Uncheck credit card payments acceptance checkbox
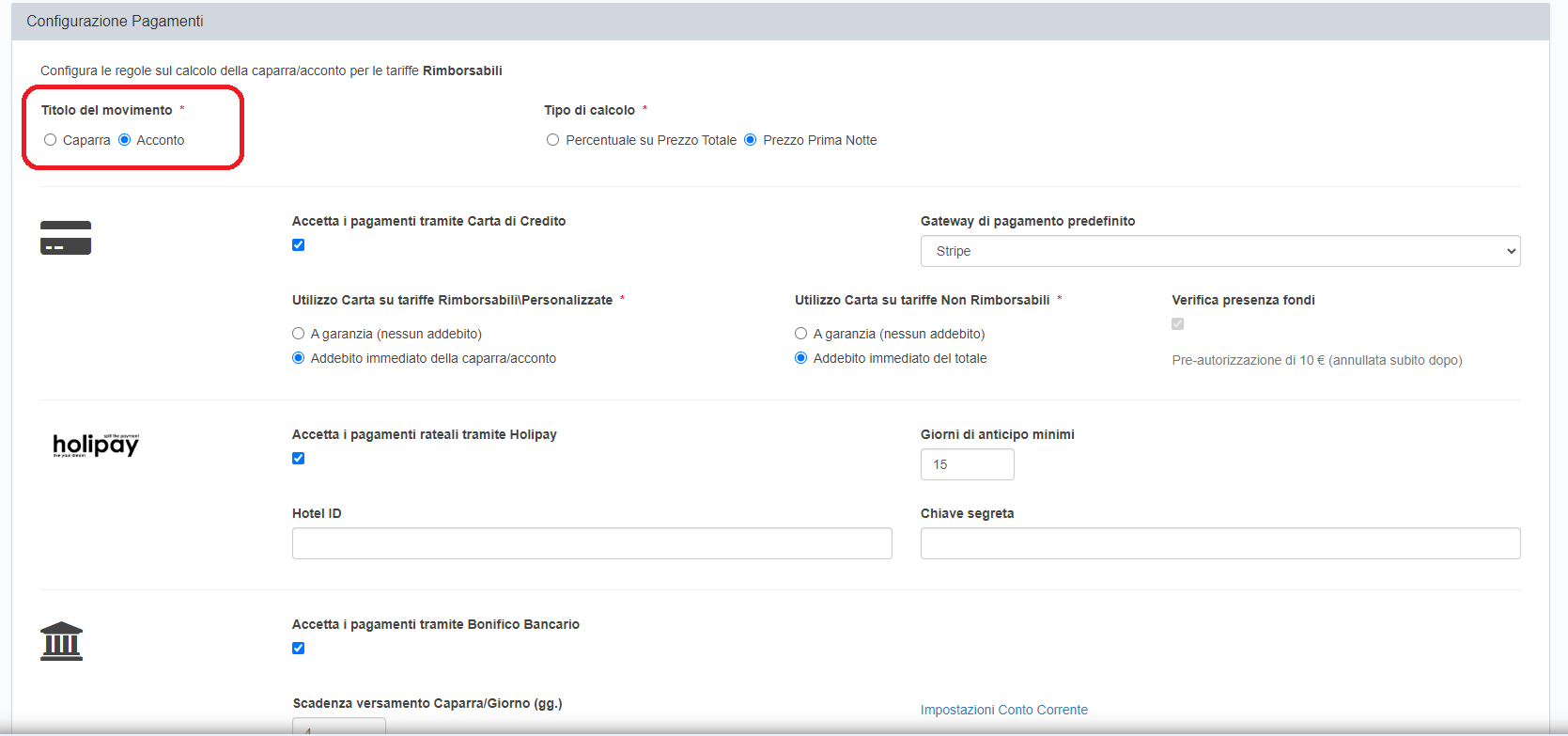The width and height of the screenshot is (1568, 736). [299, 245]
